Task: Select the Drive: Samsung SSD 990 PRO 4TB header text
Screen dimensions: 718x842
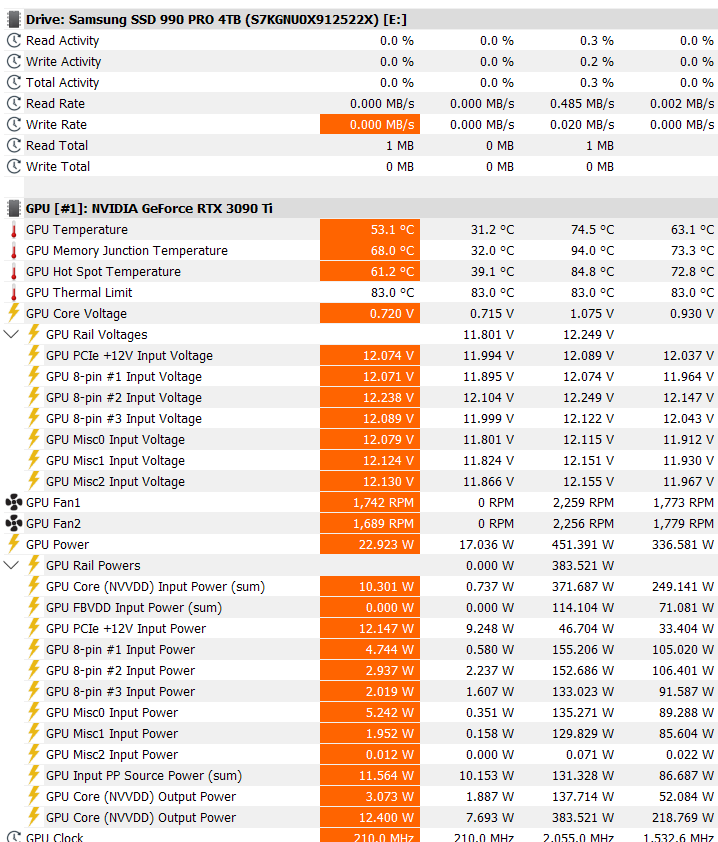Action: coord(216,20)
